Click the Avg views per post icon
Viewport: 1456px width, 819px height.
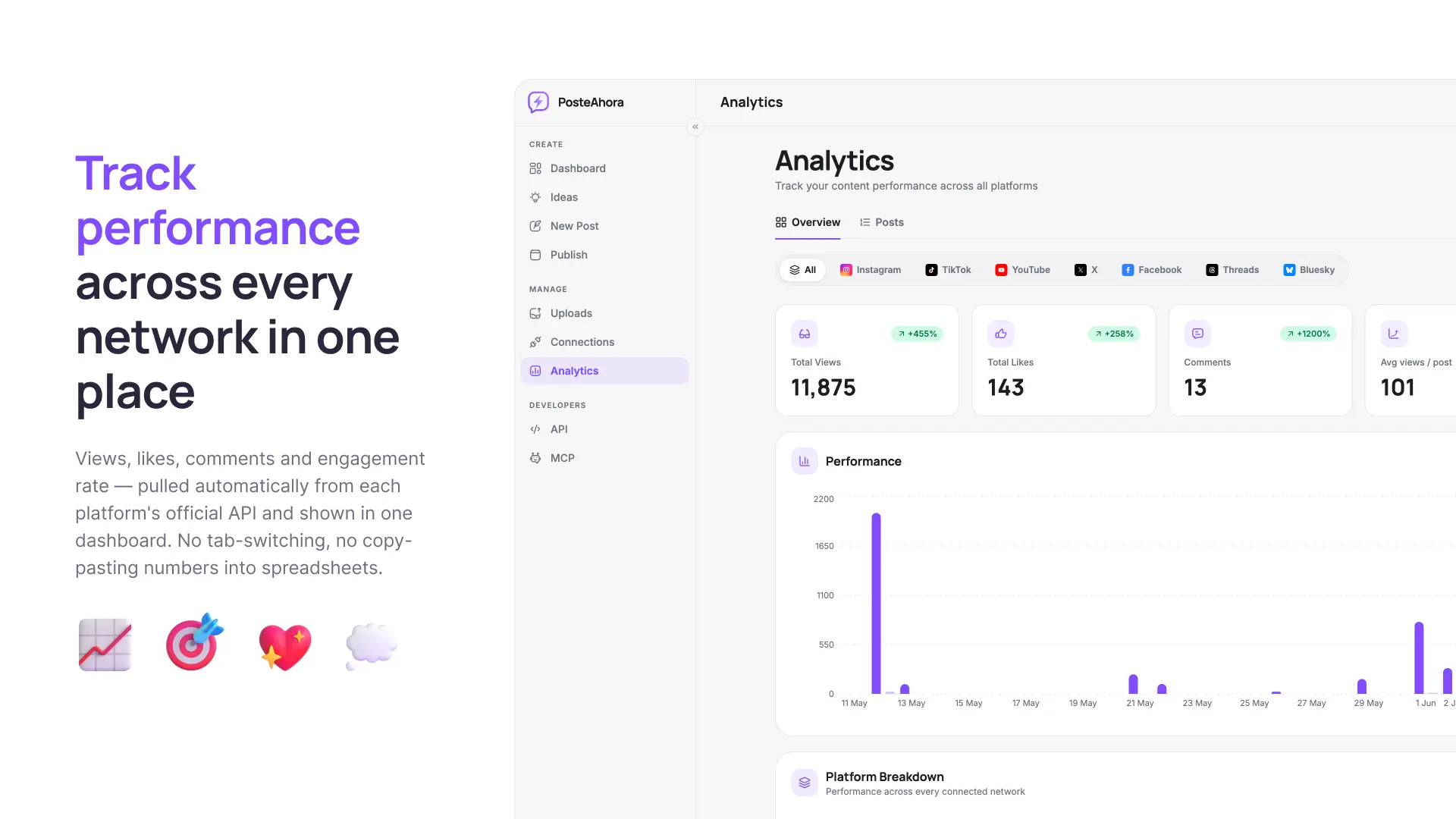pos(1394,334)
